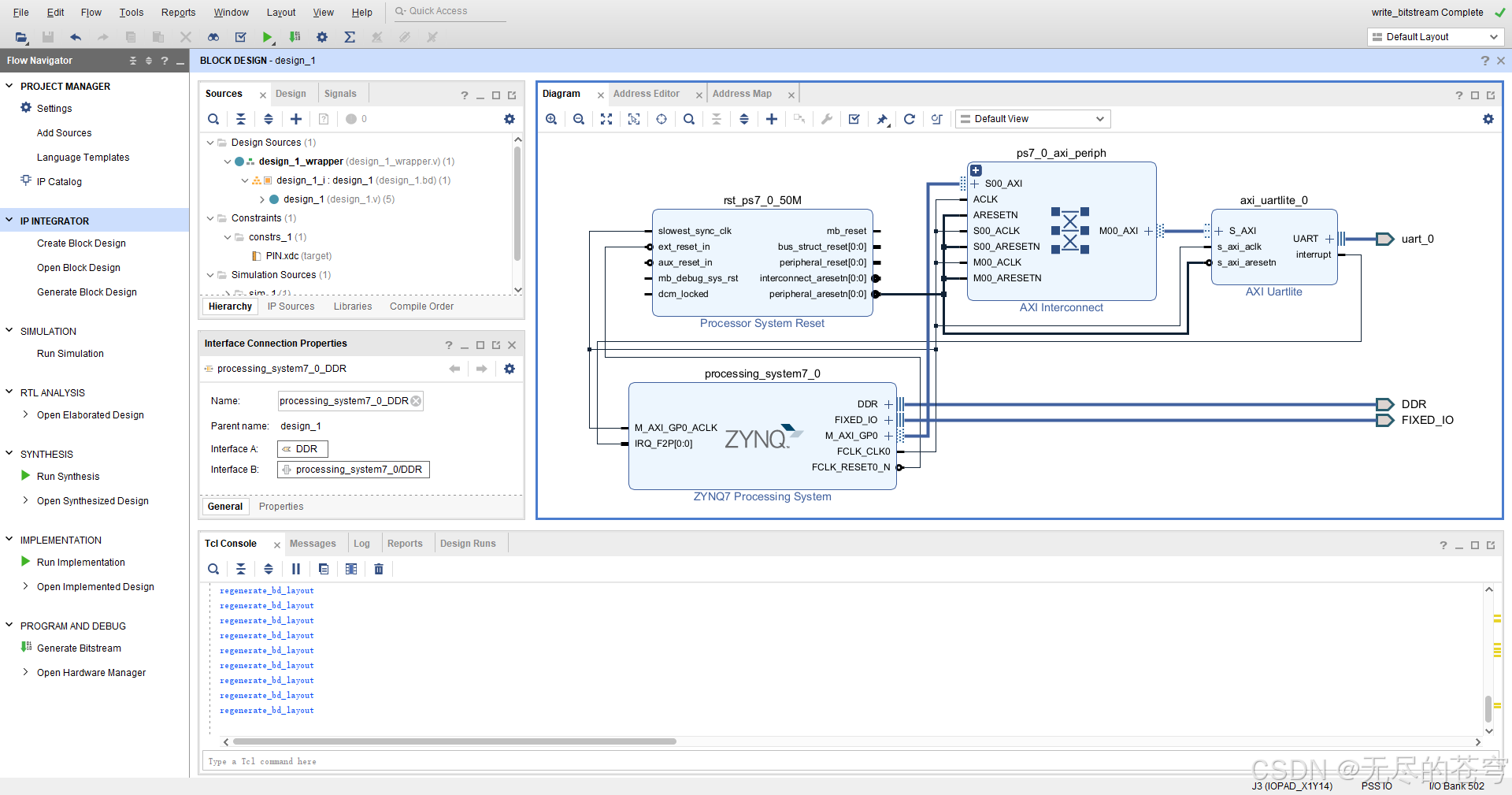This screenshot has height=795, width=1512.
Task: Select IP Sources view tab
Action: (291, 306)
